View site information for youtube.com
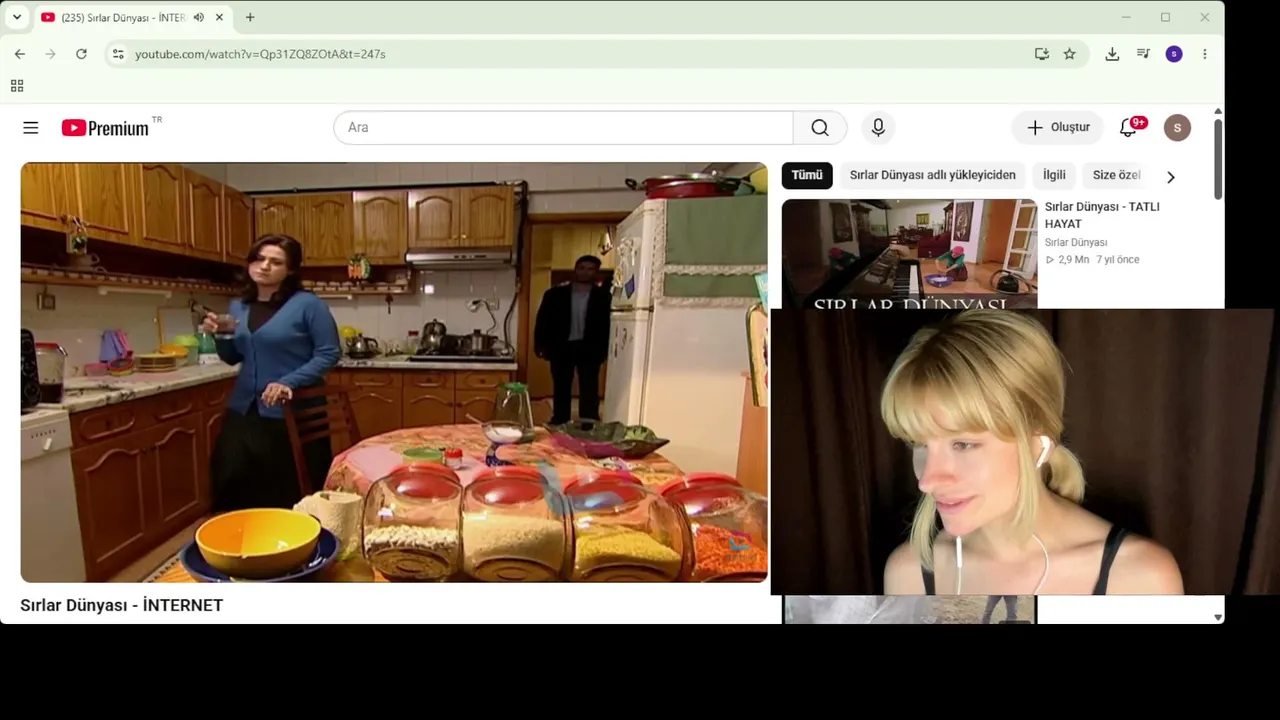This screenshot has height=720, width=1280. coord(118,54)
